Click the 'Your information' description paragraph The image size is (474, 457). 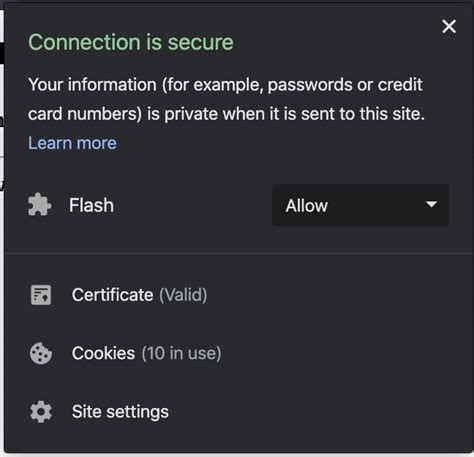pos(226,99)
